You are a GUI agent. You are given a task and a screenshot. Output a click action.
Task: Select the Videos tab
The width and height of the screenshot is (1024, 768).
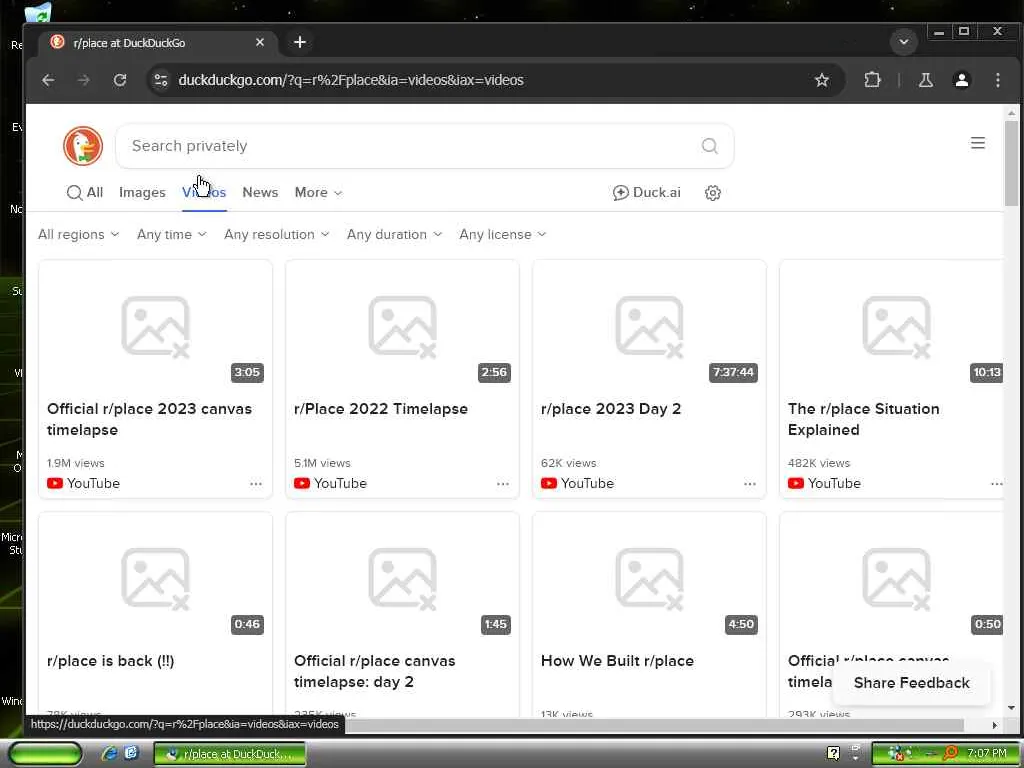click(204, 193)
